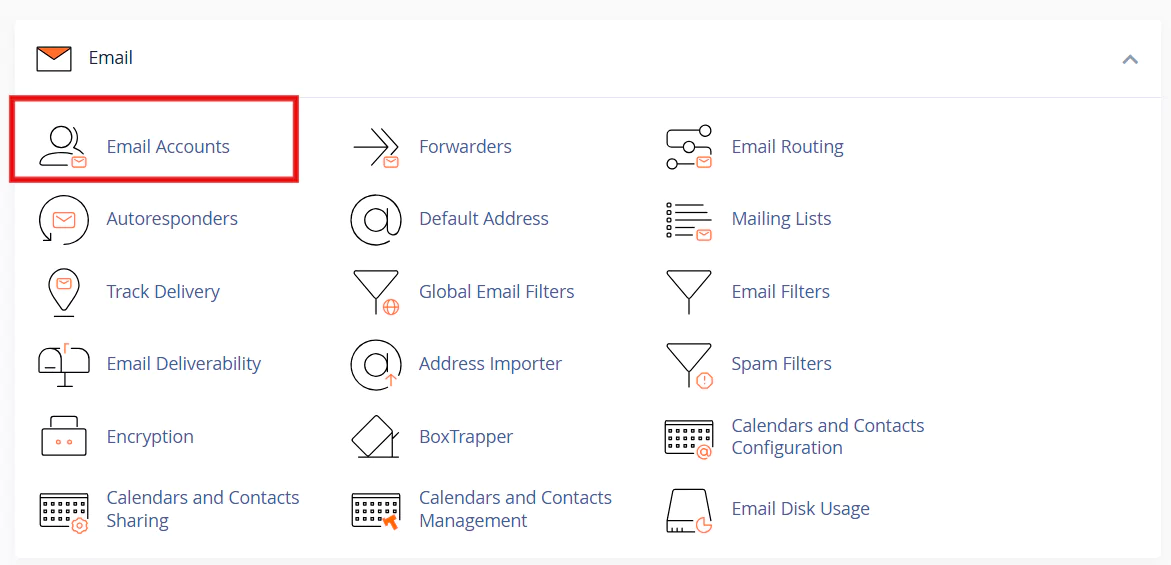Click the Encryption icon
1171x565 pixels.
[63, 436]
